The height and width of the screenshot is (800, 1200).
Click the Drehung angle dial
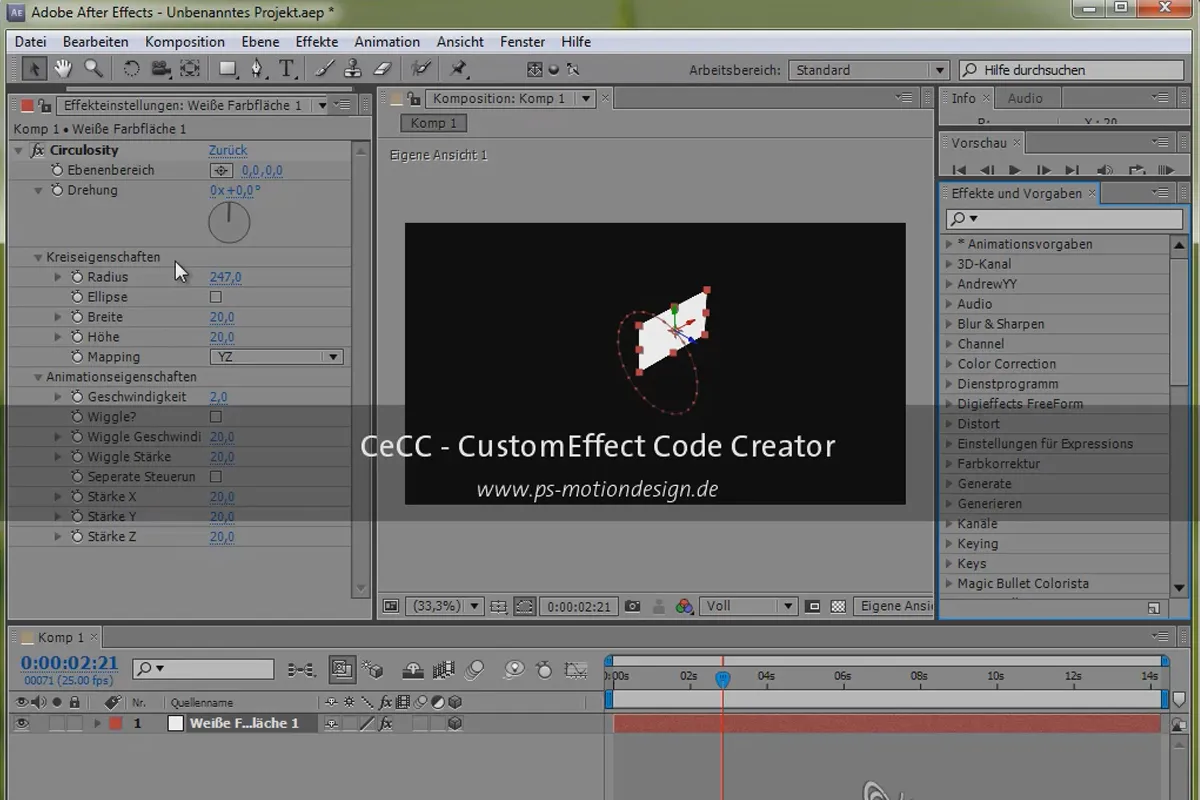pos(229,222)
